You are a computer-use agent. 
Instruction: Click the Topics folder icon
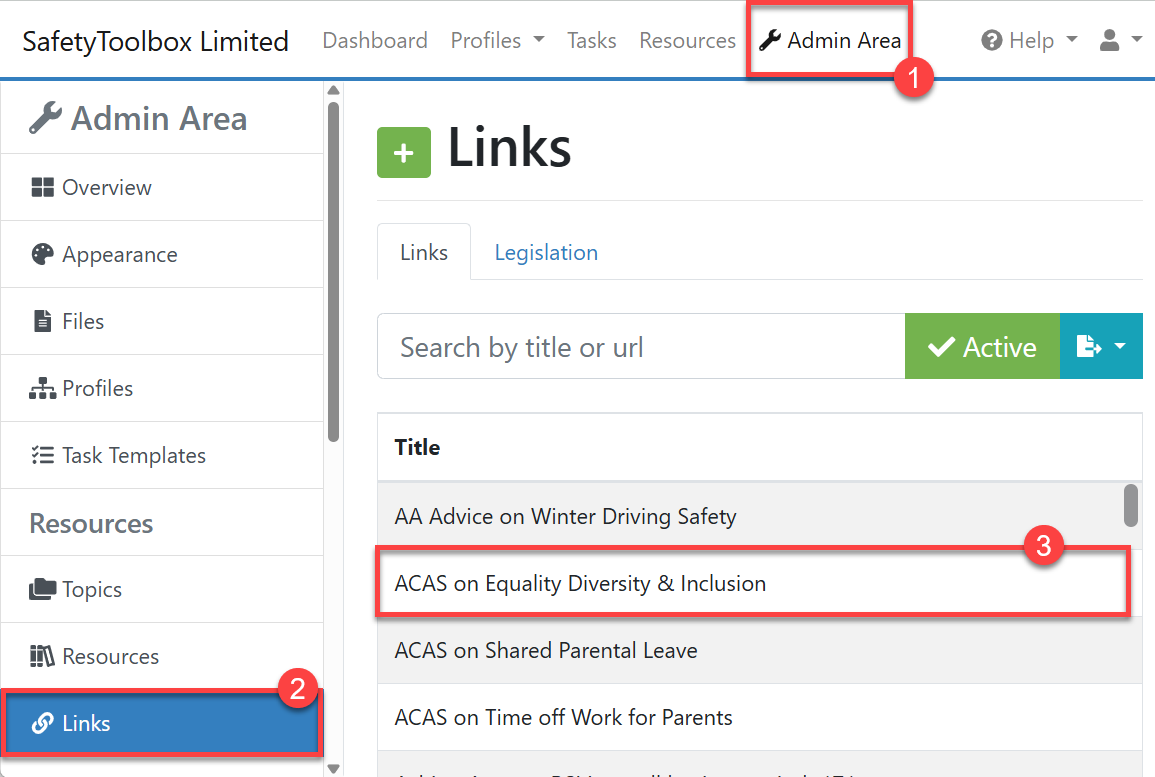[42, 590]
